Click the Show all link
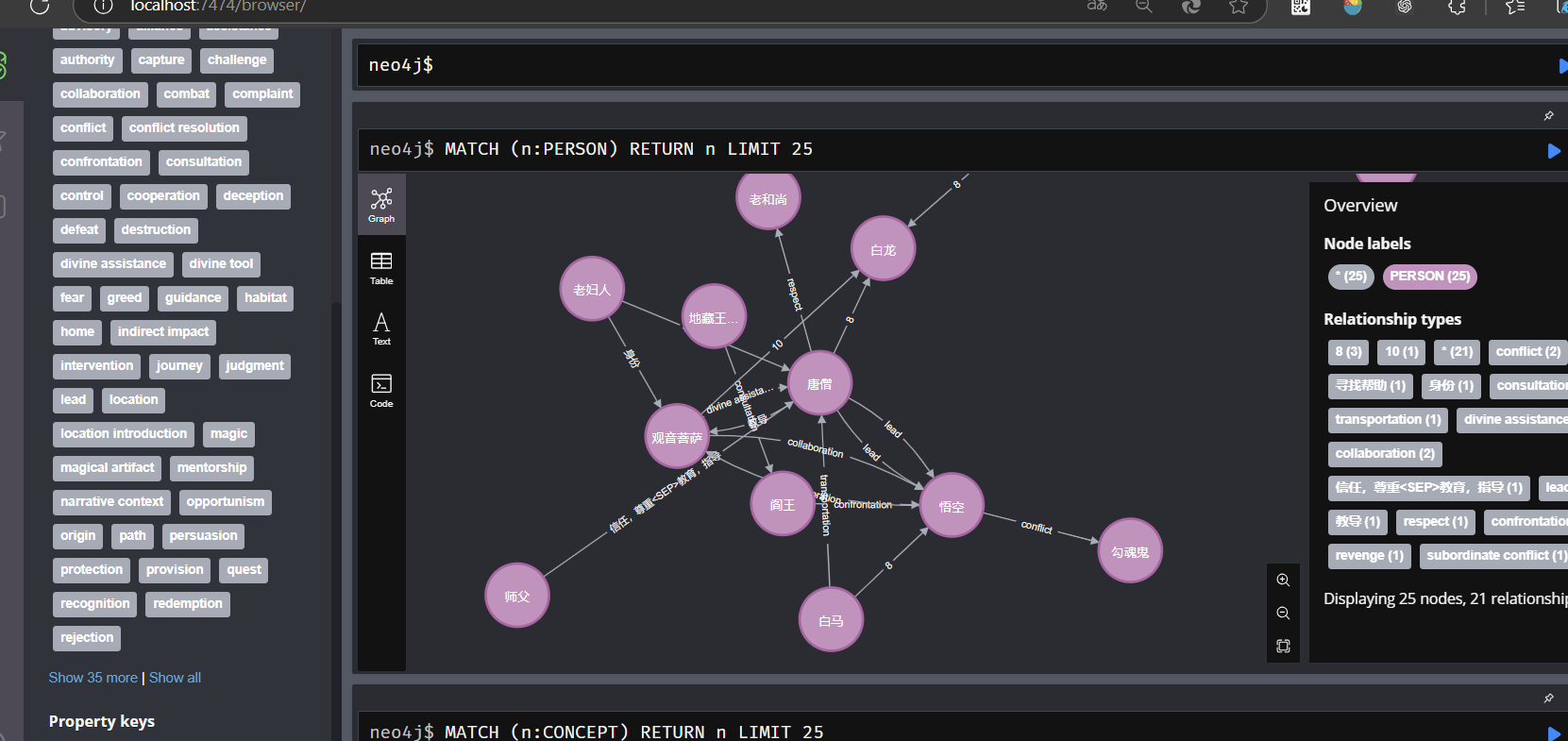 coord(175,678)
